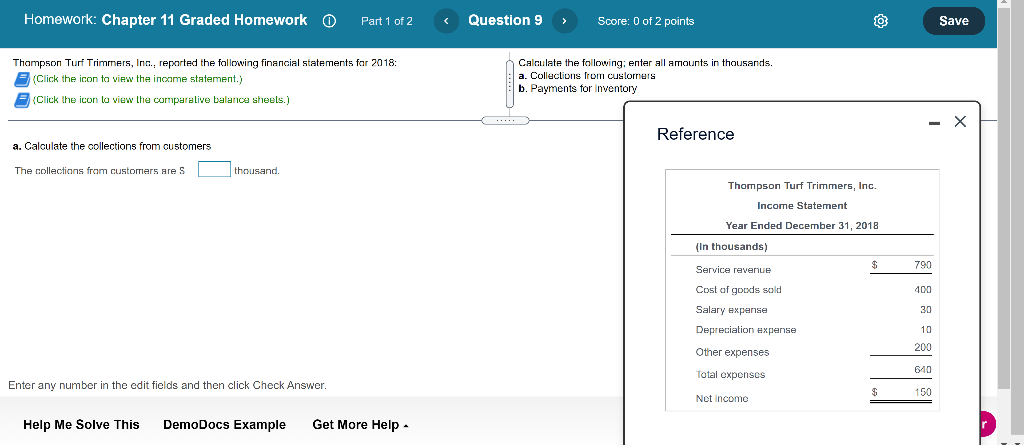Click the collections from customers input field

click(214, 170)
